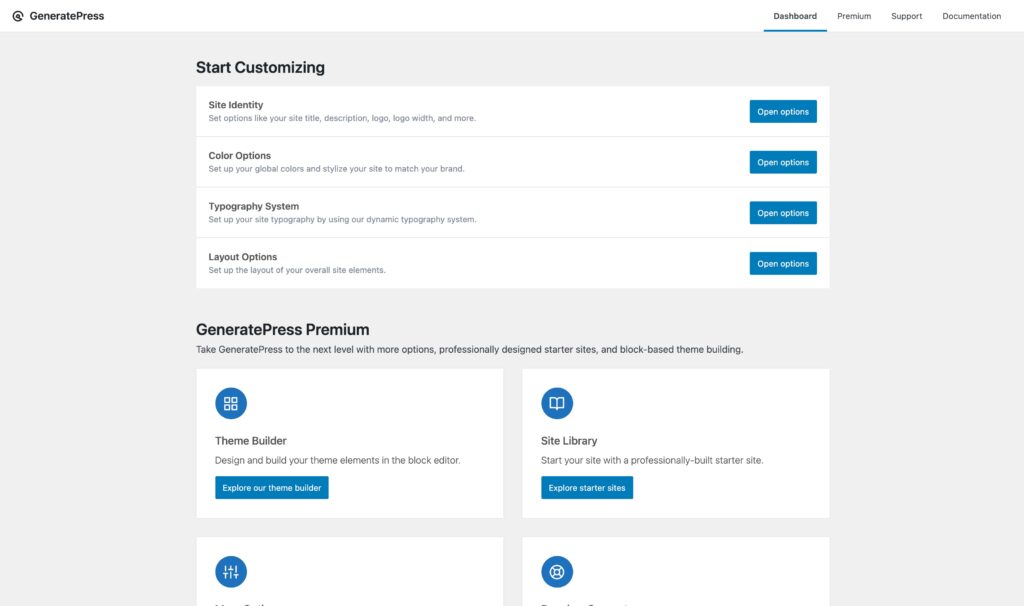The width and height of the screenshot is (1024, 606).
Task: Click Explore starter sites button
Action: tap(586, 488)
